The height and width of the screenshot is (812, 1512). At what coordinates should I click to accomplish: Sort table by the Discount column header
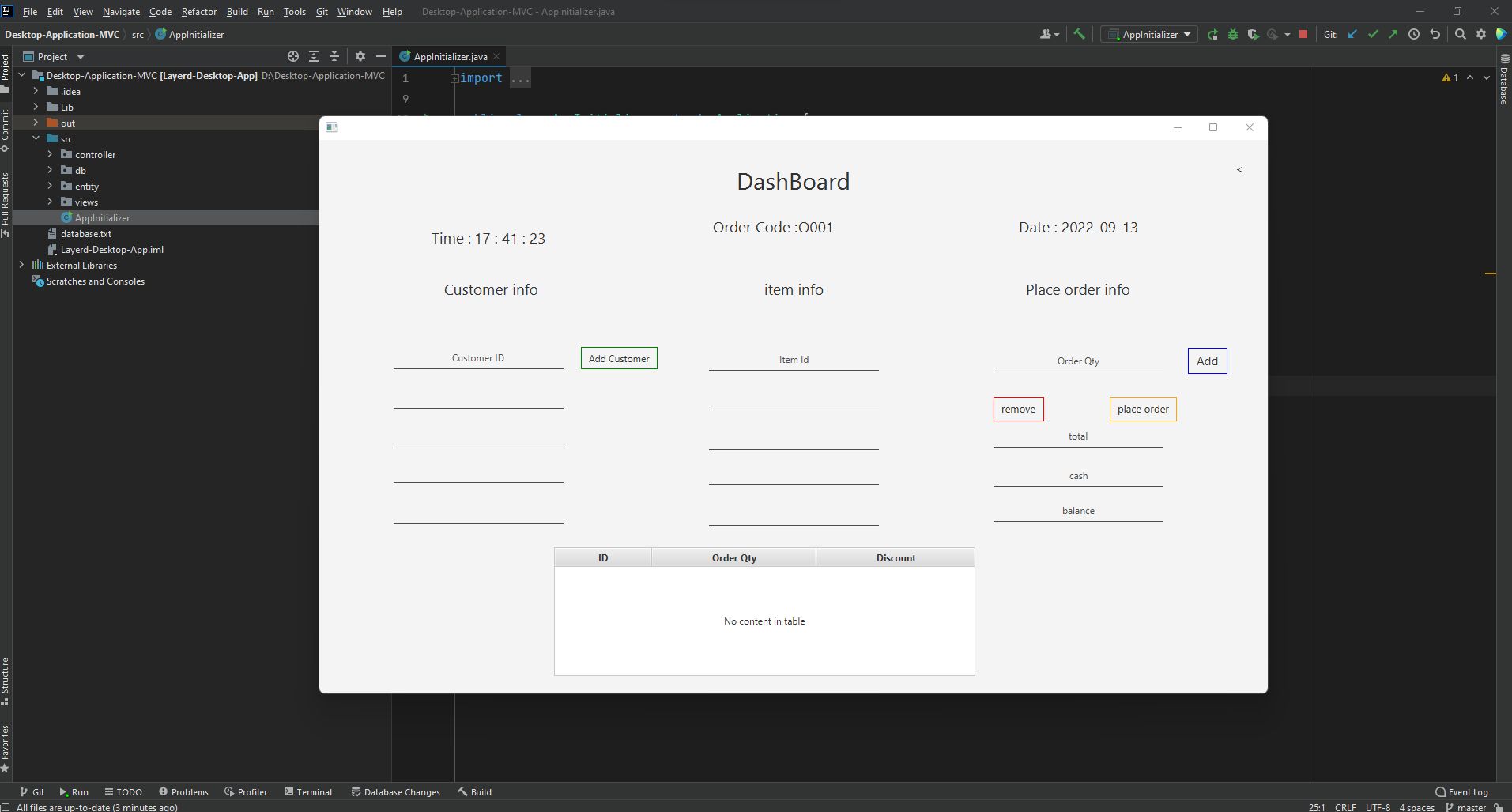click(x=895, y=557)
